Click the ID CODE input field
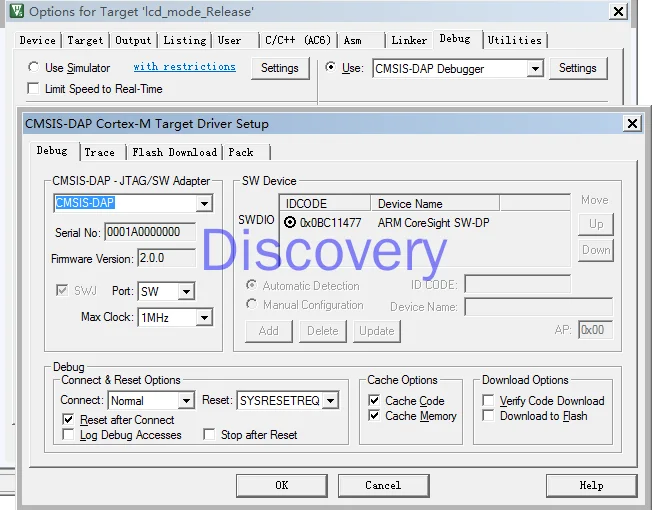 [x=518, y=285]
